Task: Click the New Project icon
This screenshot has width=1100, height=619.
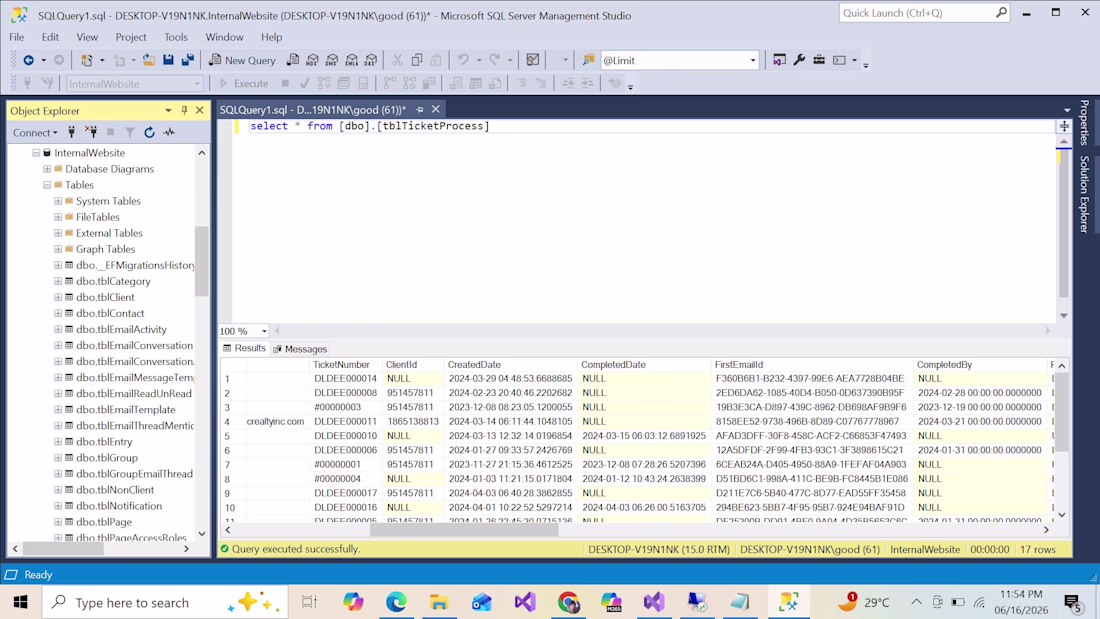Action: point(86,60)
